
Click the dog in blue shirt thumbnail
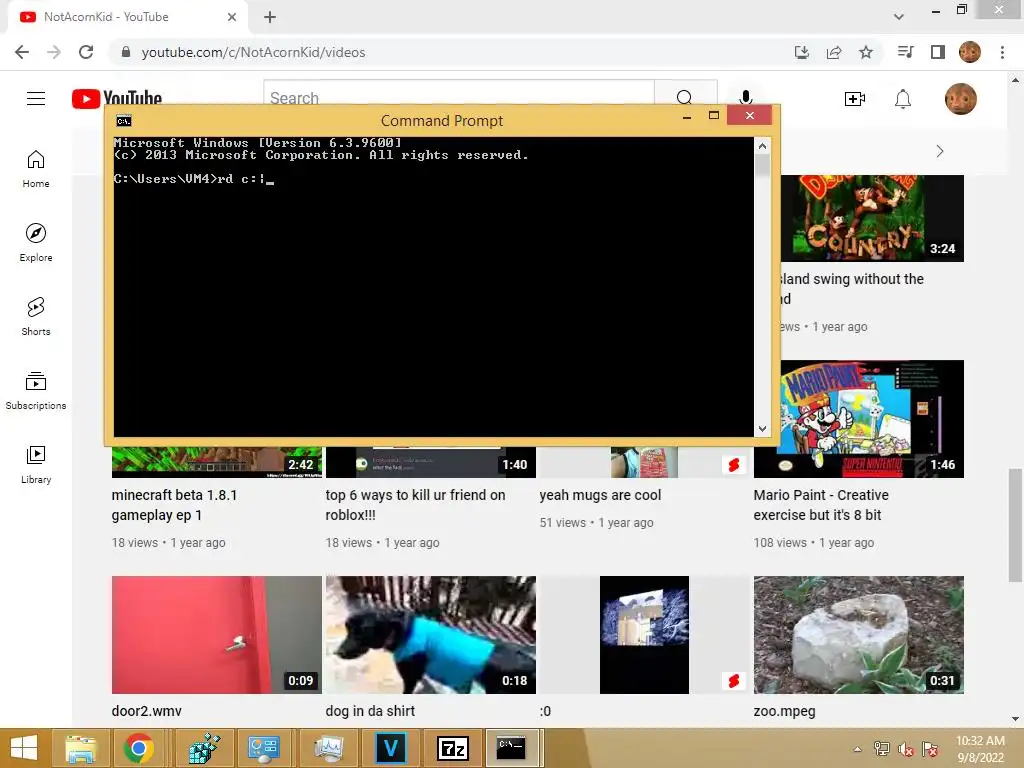(430, 635)
